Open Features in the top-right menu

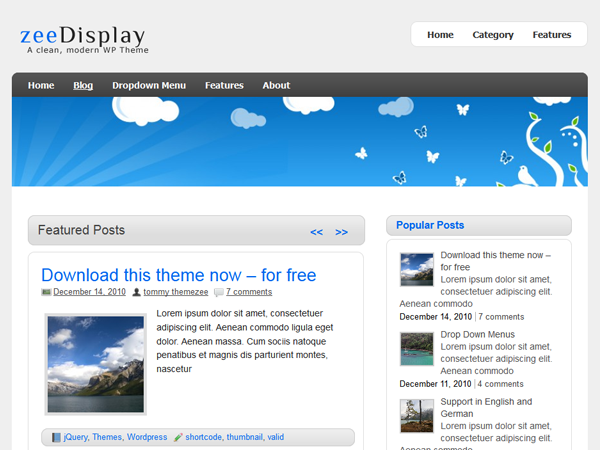tap(552, 35)
